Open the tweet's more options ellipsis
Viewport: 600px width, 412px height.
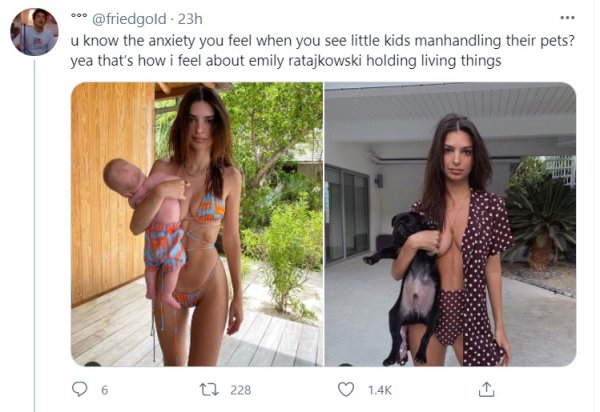click(x=568, y=17)
